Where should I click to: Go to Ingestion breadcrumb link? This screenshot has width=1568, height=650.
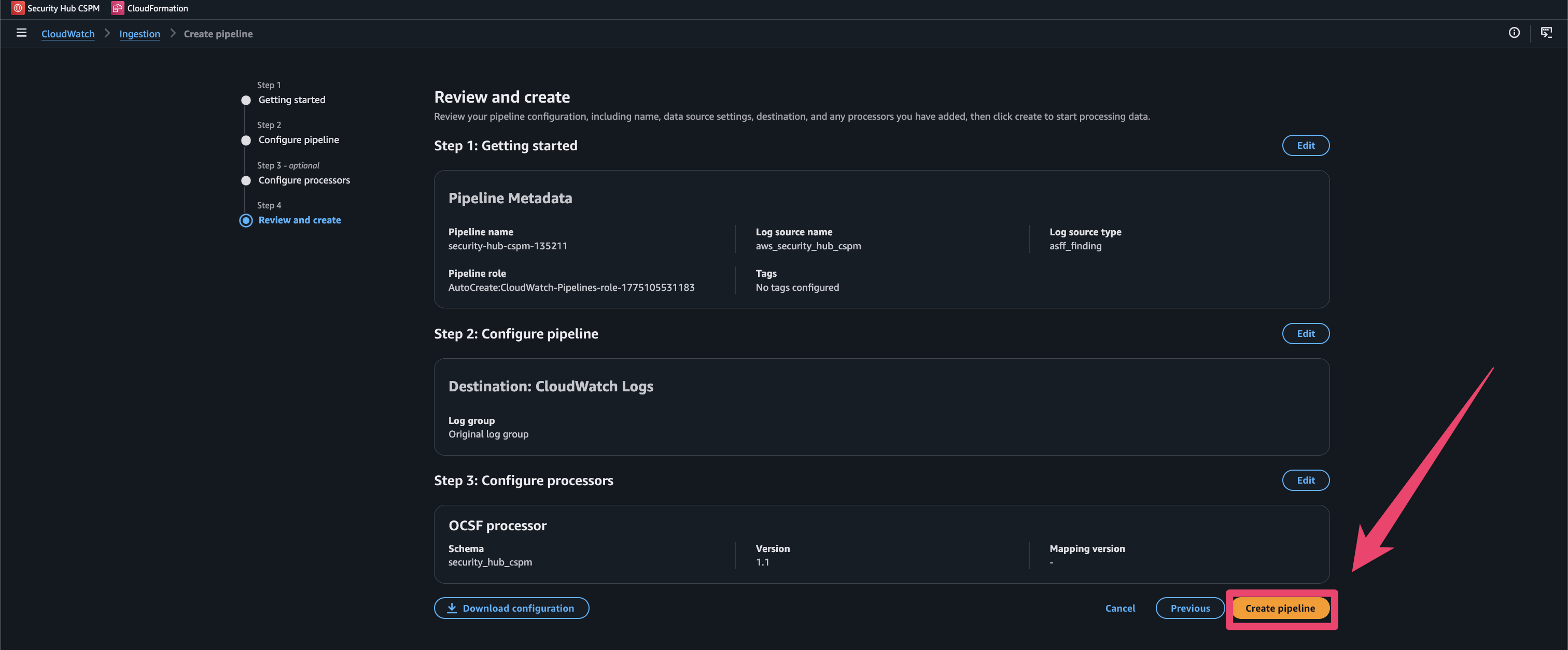[139, 34]
